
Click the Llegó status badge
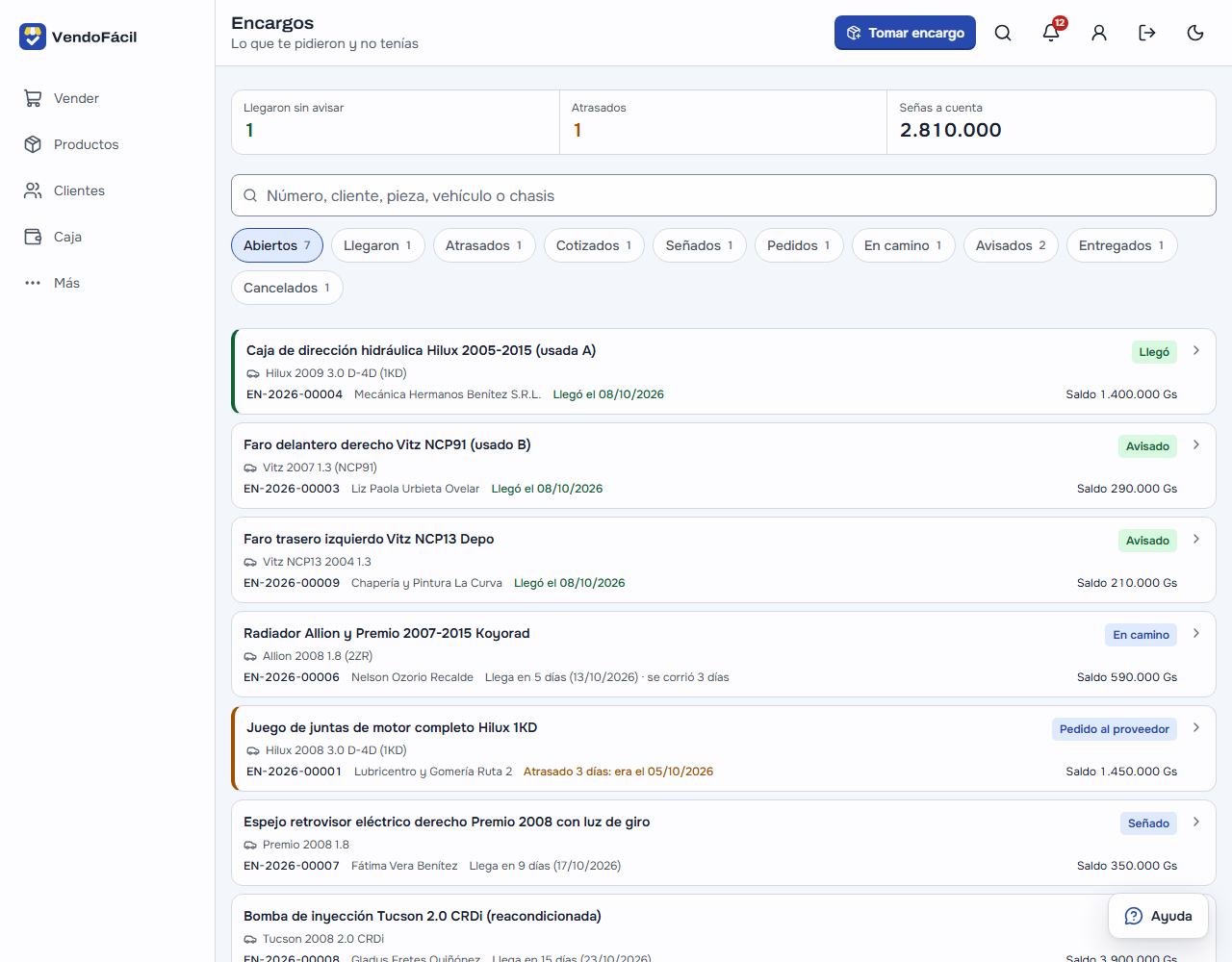[x=1154, y=352]
